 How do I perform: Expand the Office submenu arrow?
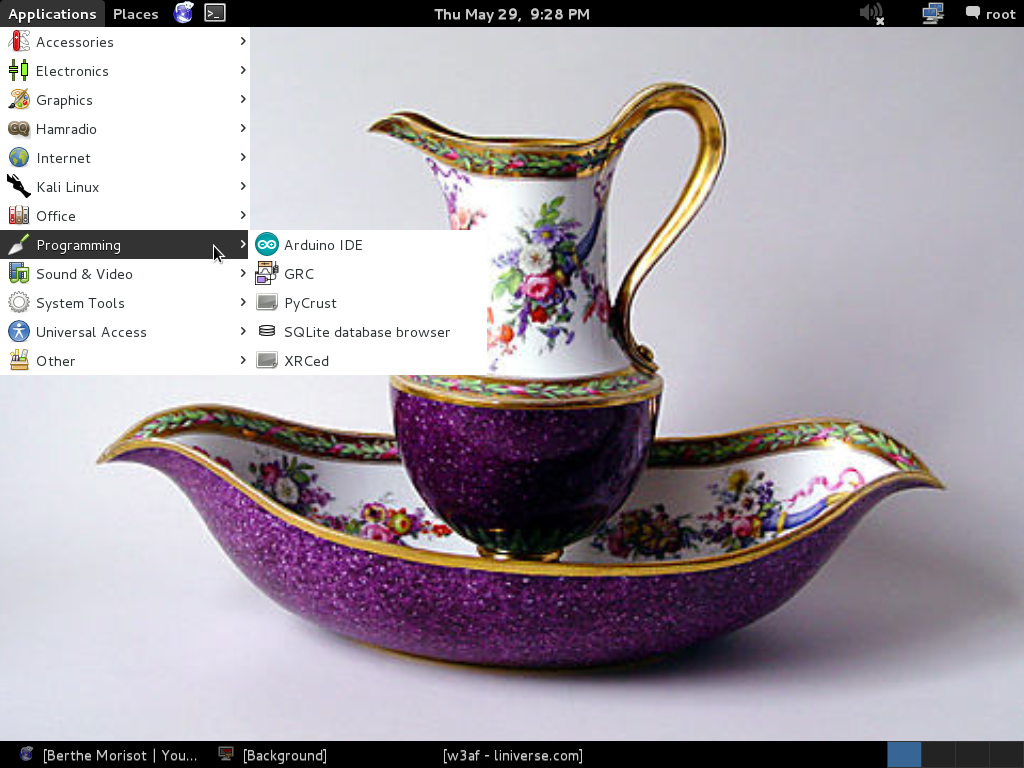point(242,215)
